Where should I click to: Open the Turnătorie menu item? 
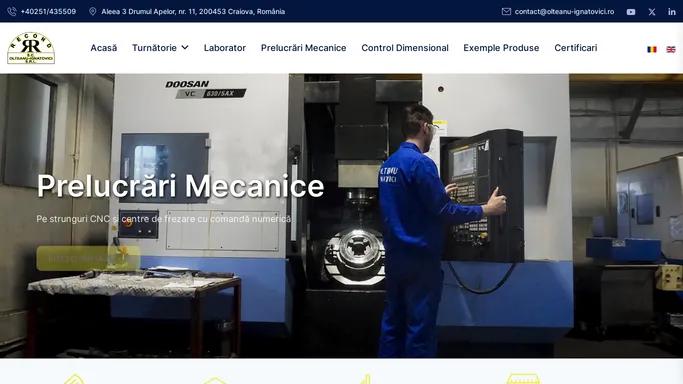[154, 48]
